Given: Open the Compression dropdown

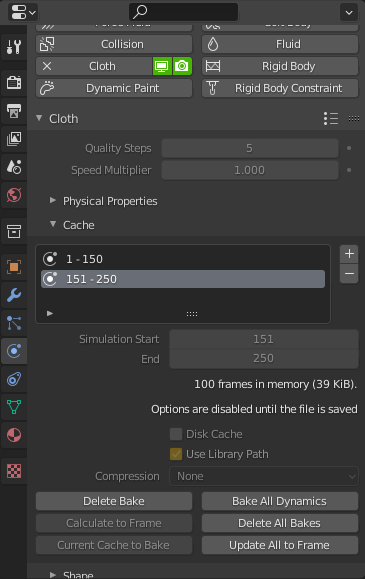Looking at the screenshot, I should click(x=264, y=476).
